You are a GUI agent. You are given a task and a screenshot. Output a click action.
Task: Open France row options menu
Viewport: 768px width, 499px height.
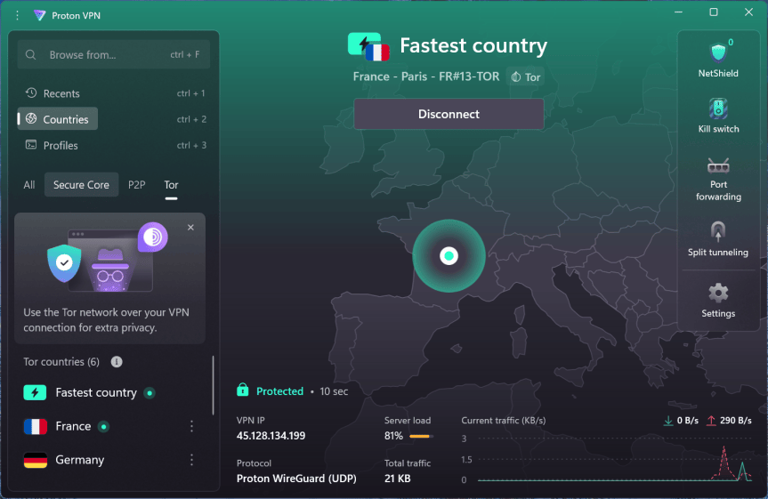pyautogui.click(x=192, y=427)
